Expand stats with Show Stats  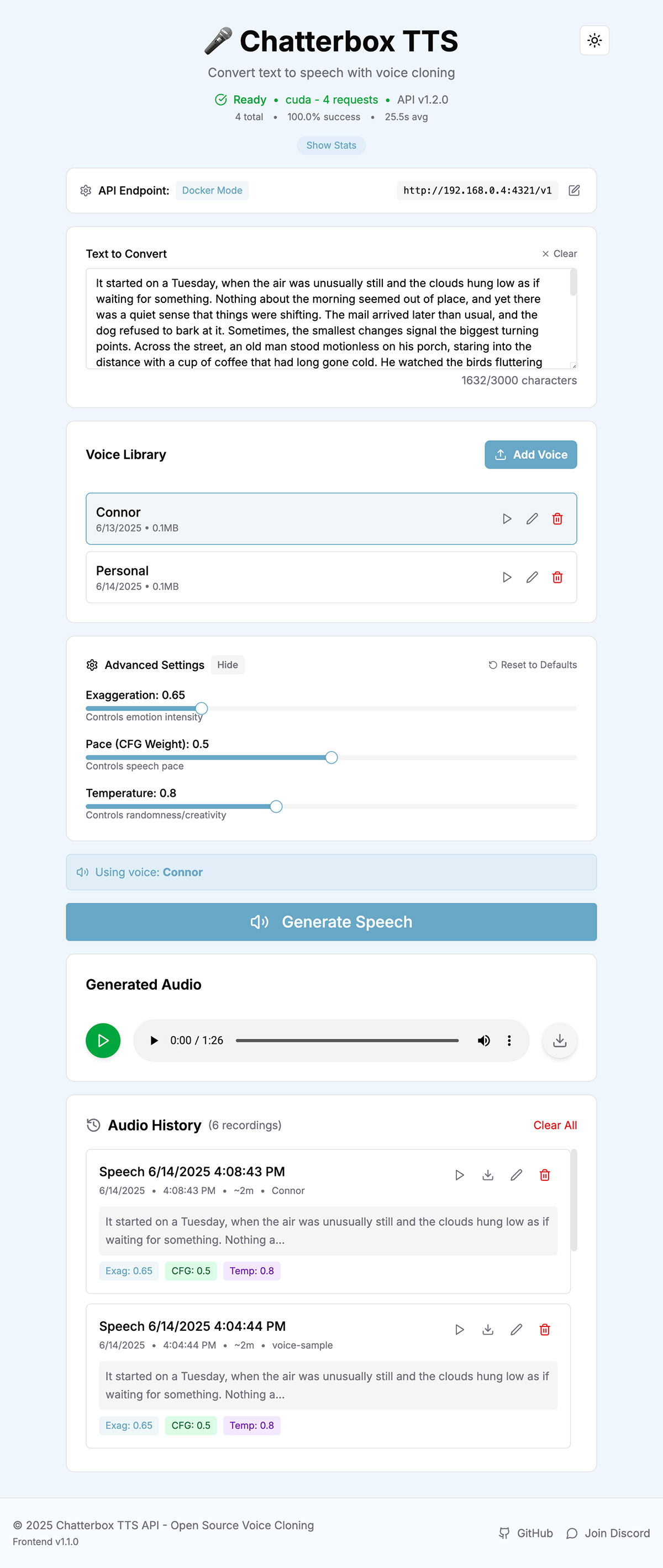331,145
